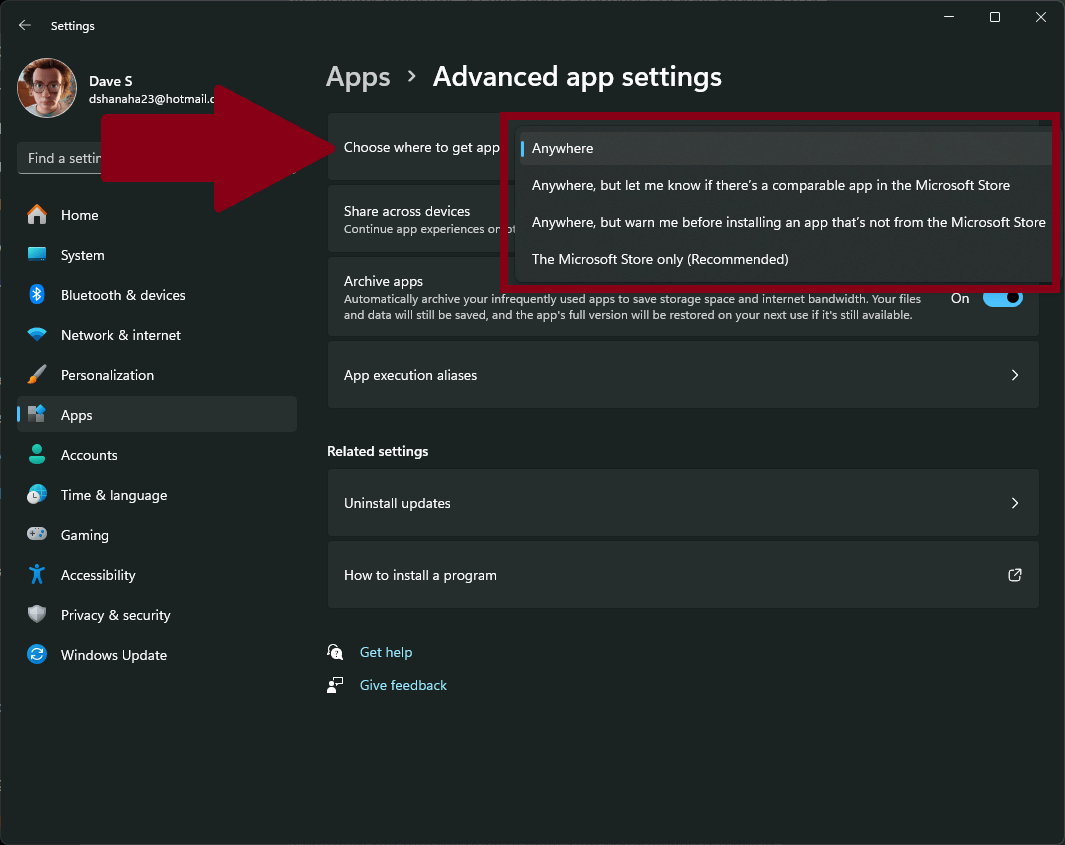This screenshot has height=845, width=1065.
Task: Expand App execution aliases
Action: click(683, 375)
